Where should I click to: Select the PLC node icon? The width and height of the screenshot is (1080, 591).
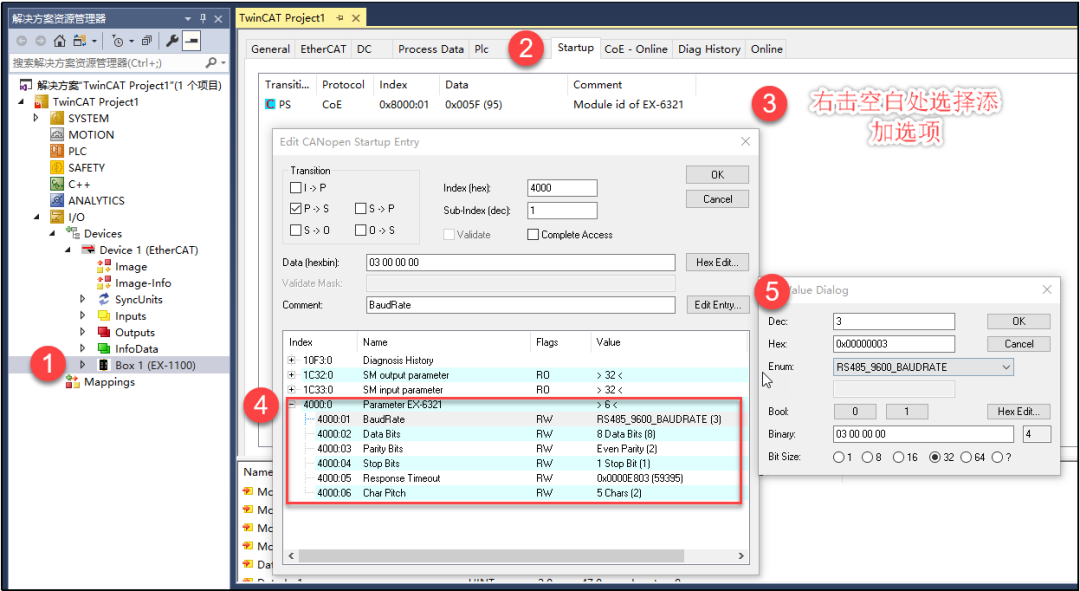click(57, 152)
